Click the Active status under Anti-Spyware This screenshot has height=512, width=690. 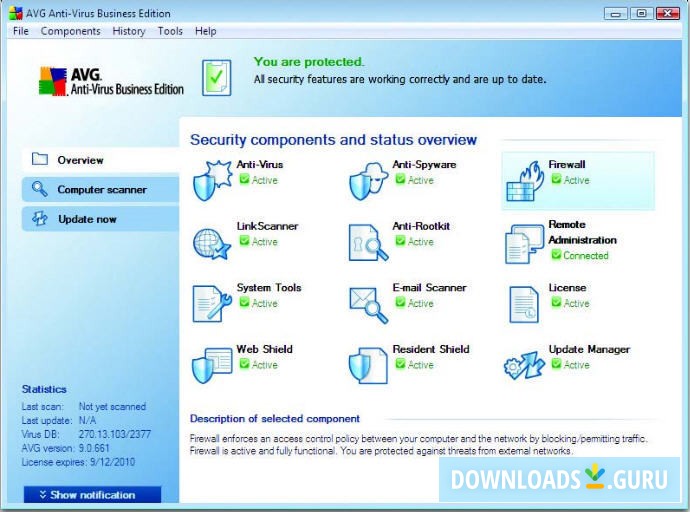(420, 180)
